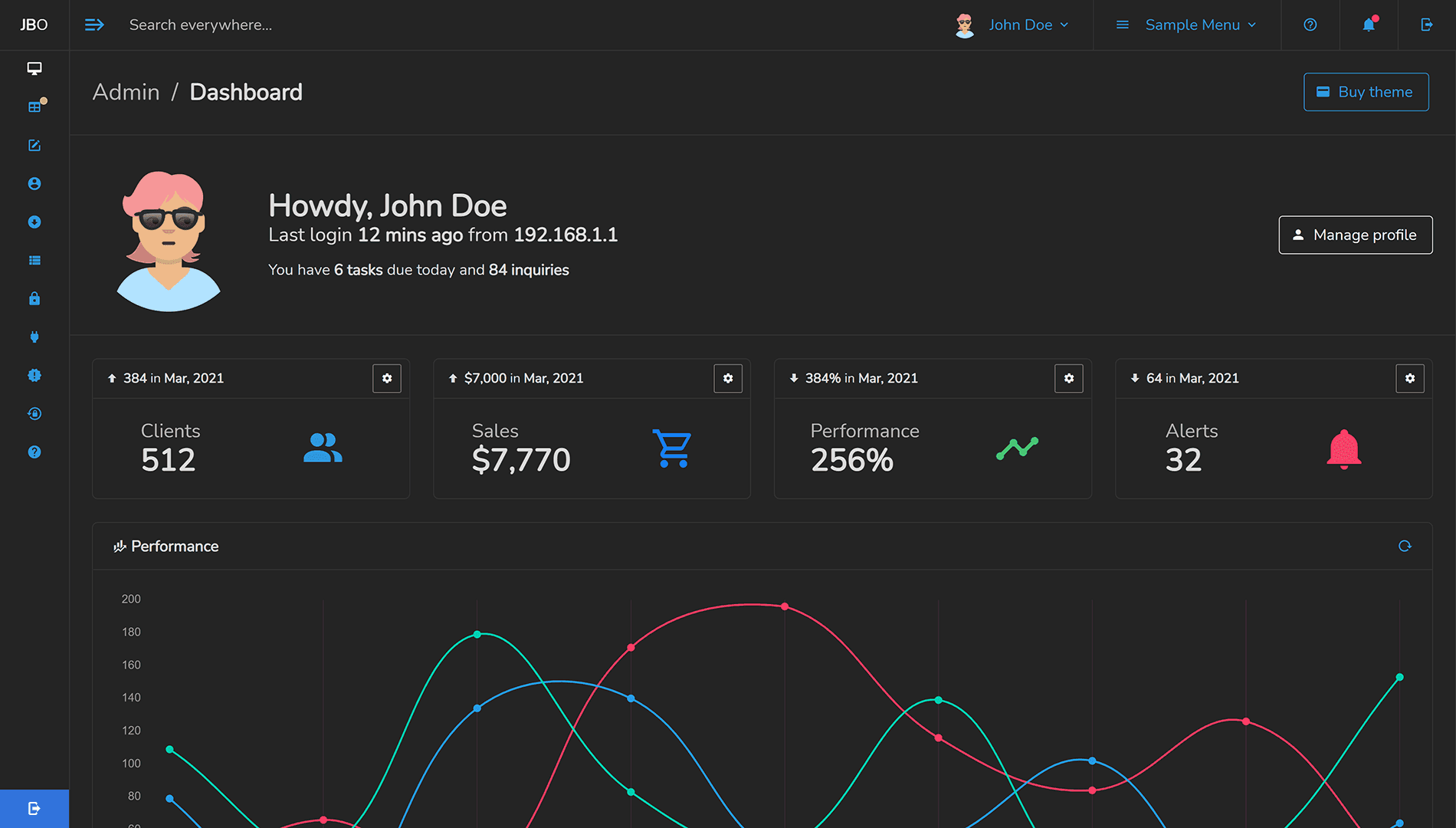Click the plug integrations icon in sidebar

(34, 337)
